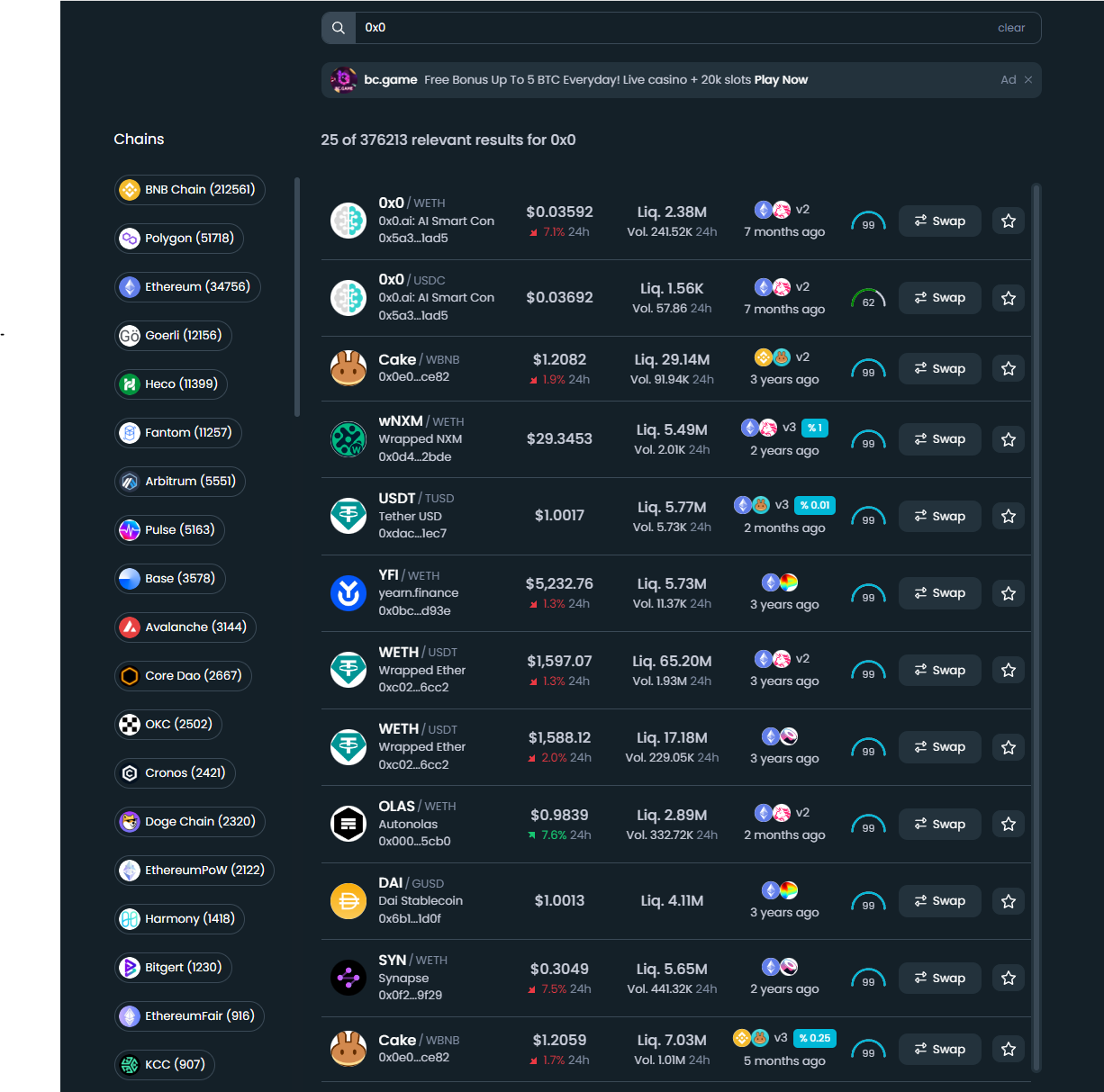Swap the OLAS / WETH pair
Image resolution: width=1104 pixels, height=1092 pixels.
pos(940,825)
